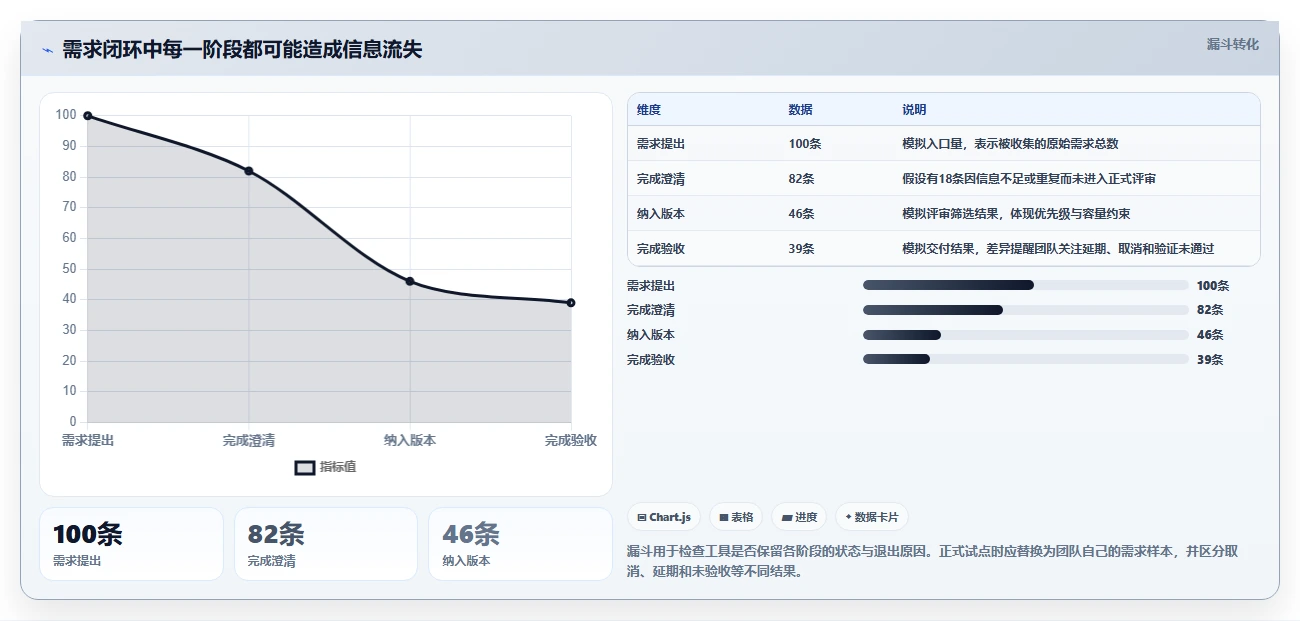Click the 46条 table cell
Image resolution: width=1300 pixels, height=621 pixels.
801,214
